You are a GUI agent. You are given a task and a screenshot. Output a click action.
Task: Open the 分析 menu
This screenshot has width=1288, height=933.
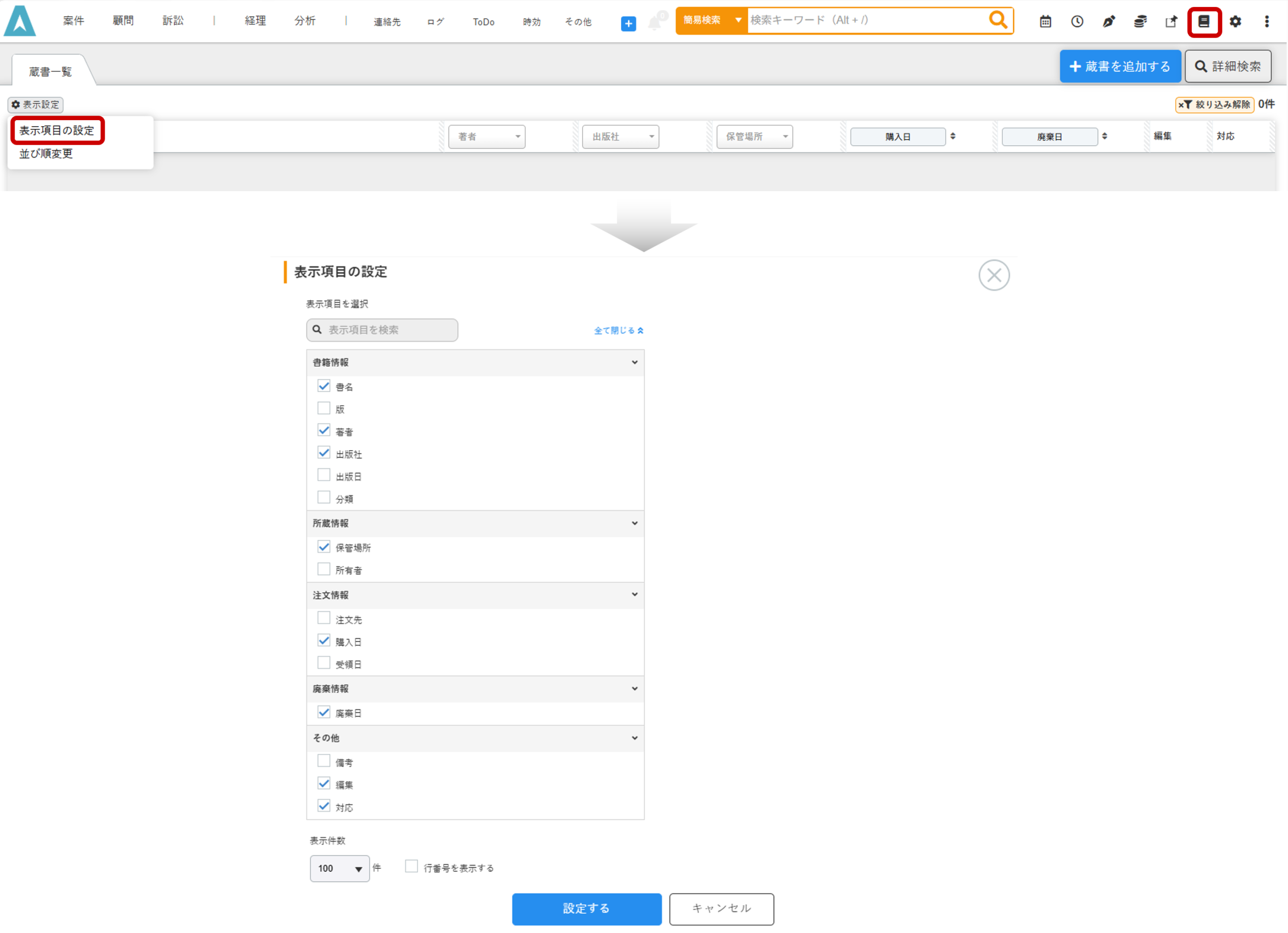[x=305, y=21]
